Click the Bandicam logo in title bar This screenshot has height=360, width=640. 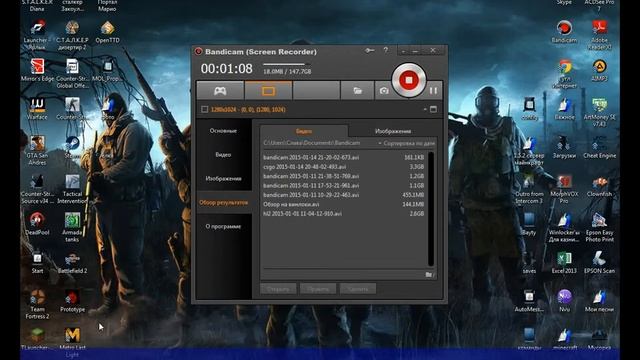pyautogui.click(x=198, y=51)
